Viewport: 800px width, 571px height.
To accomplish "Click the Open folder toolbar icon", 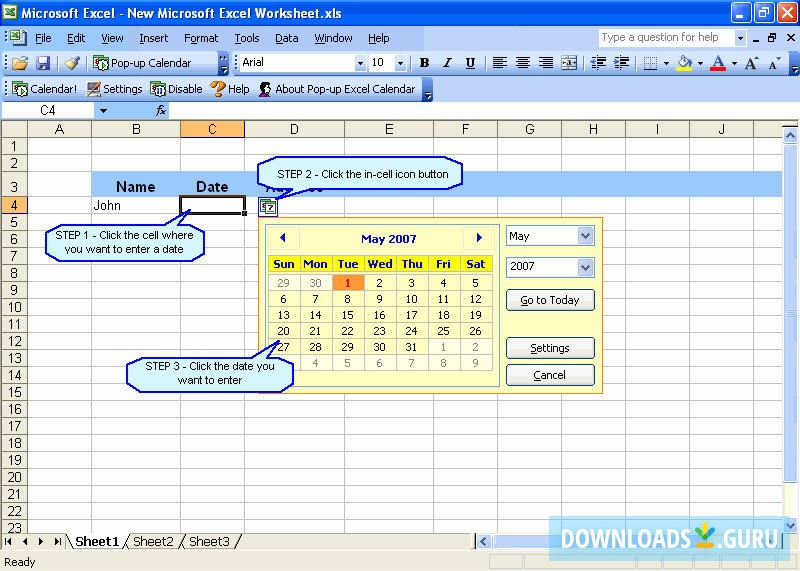I will [20, 63].
